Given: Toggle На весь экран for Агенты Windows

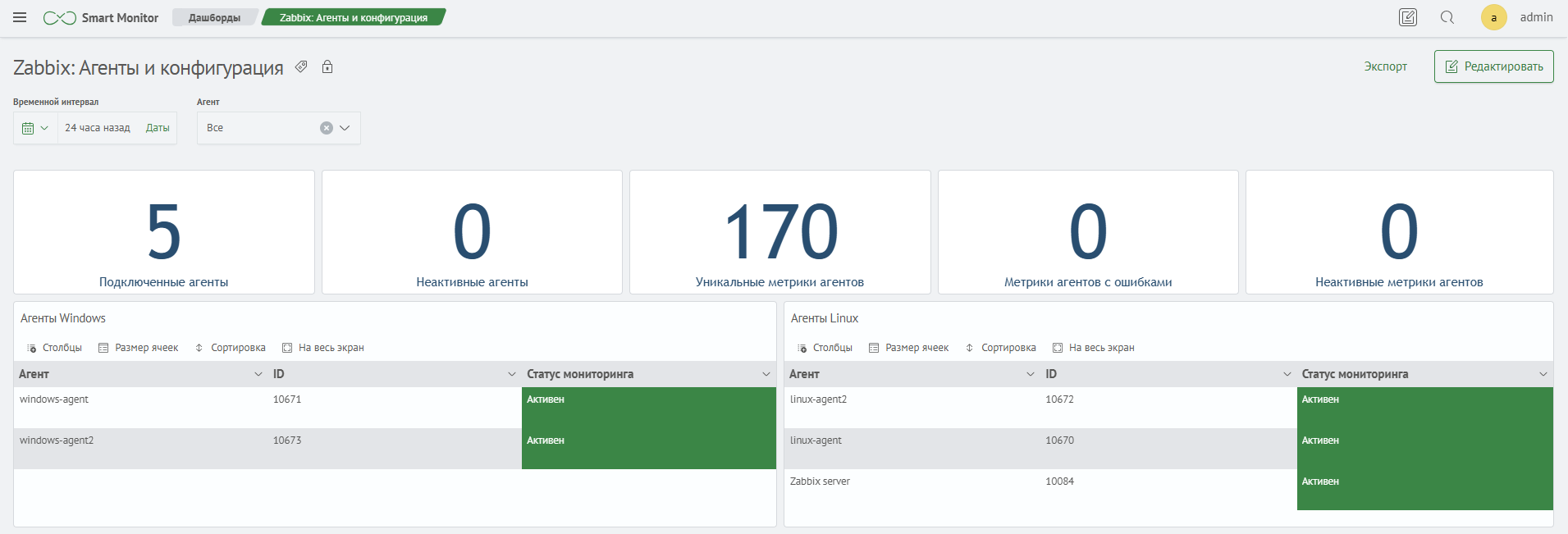Looking at the screenshot, I should [323, 348].
